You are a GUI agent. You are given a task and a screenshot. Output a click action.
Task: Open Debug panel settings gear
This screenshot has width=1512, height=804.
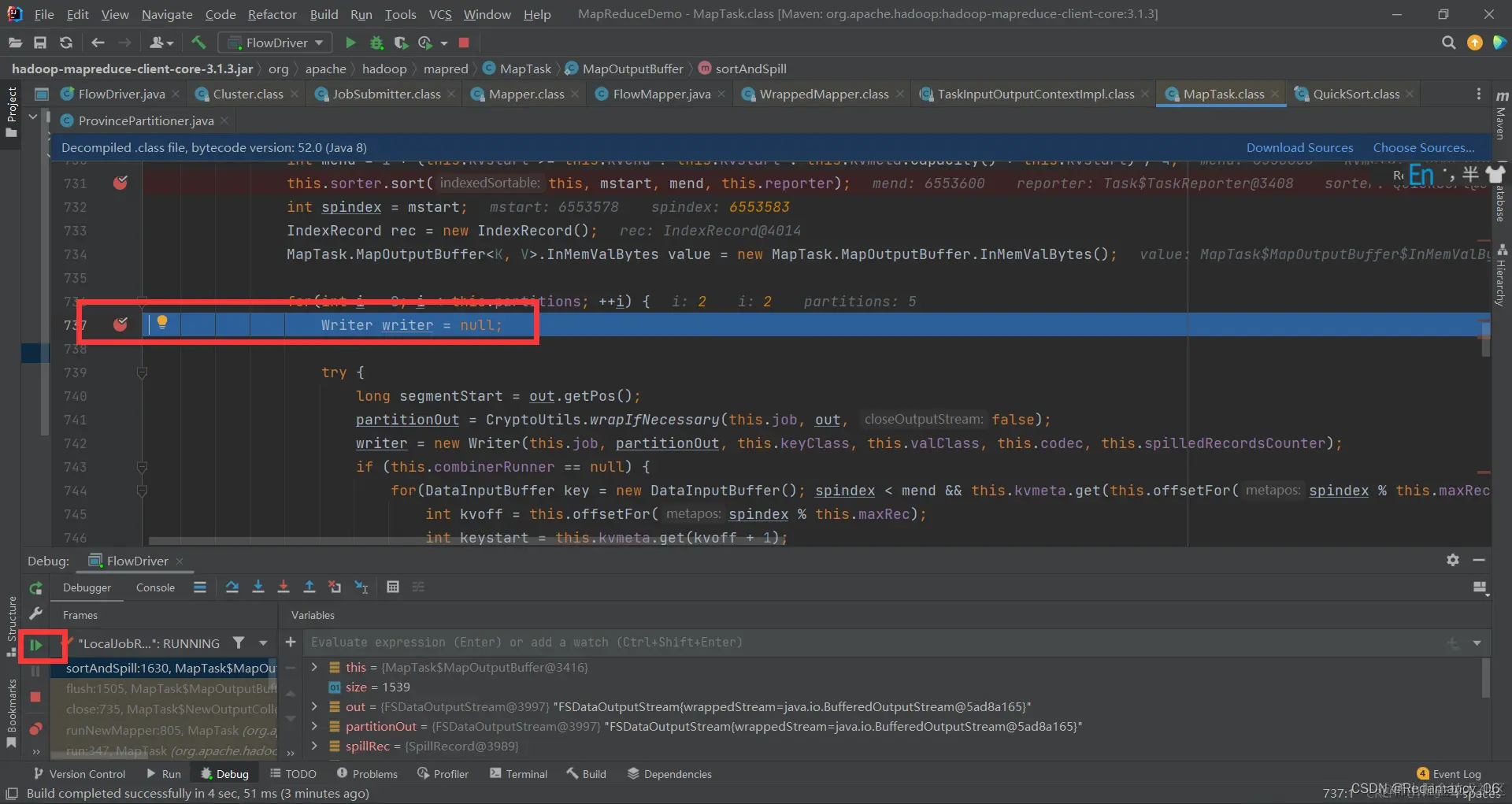(1453, 560)
